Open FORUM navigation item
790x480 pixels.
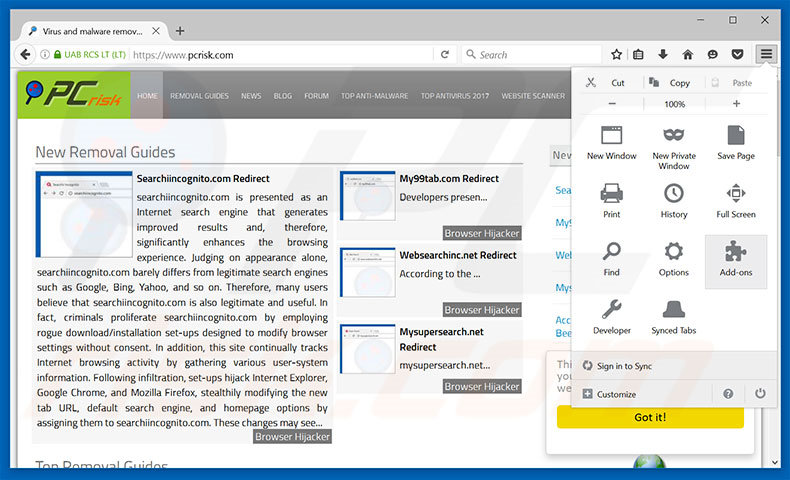tap(316, 96)
